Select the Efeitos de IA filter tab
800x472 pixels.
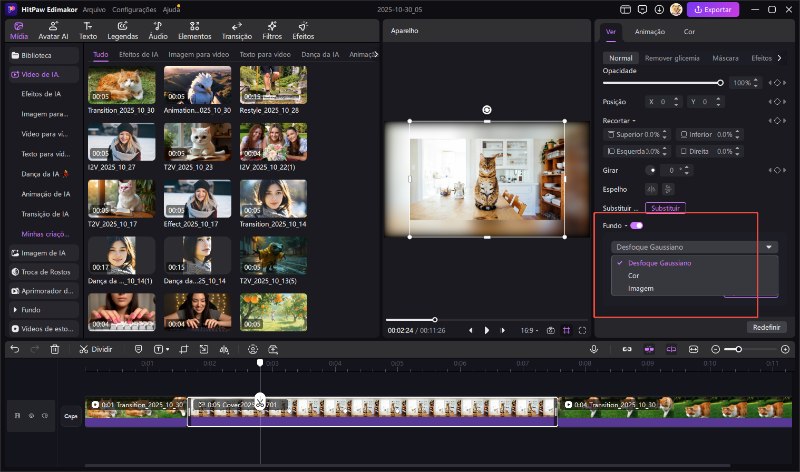click(x=138, y=54)
